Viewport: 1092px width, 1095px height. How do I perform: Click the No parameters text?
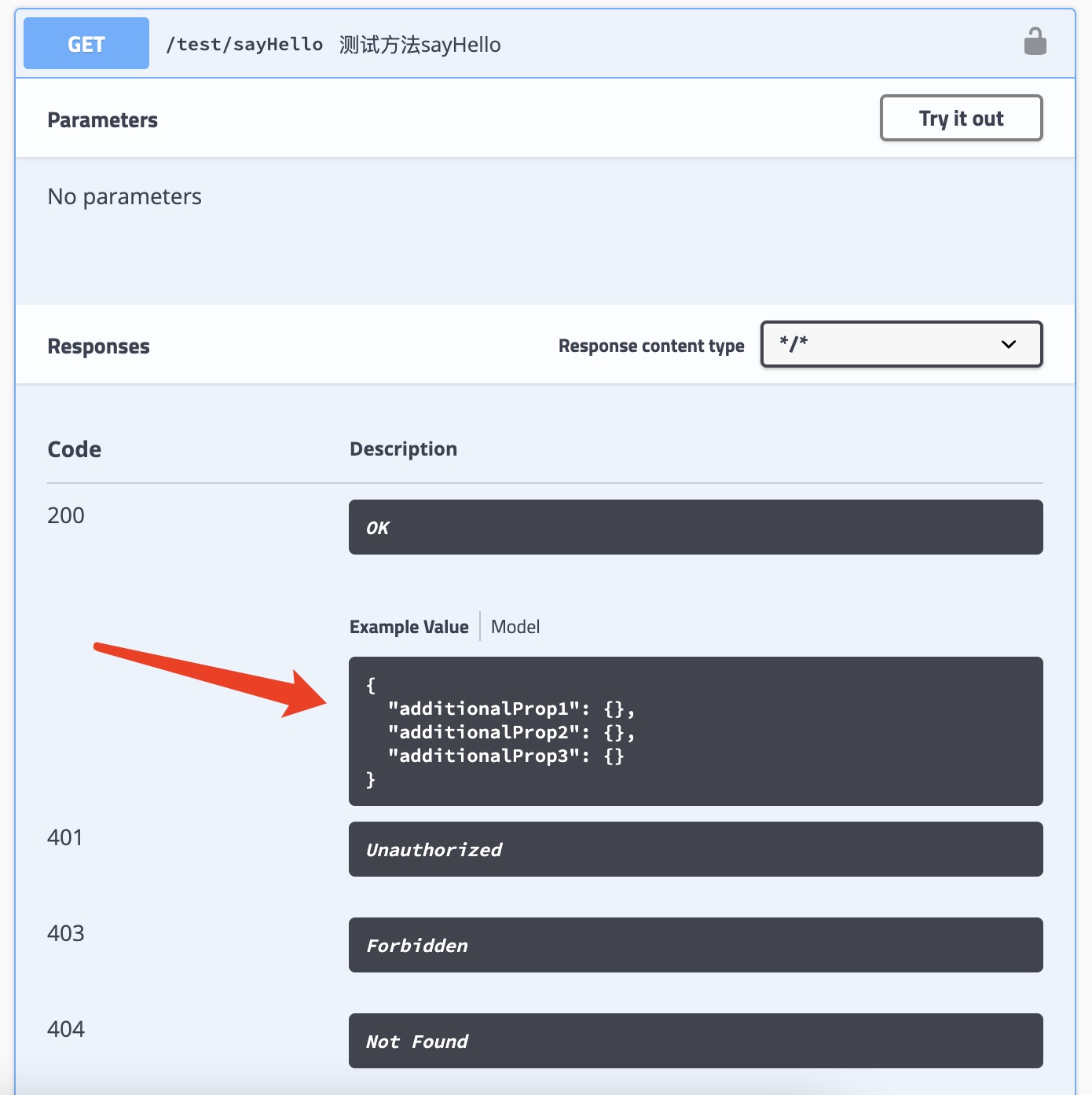pos(125,196)
